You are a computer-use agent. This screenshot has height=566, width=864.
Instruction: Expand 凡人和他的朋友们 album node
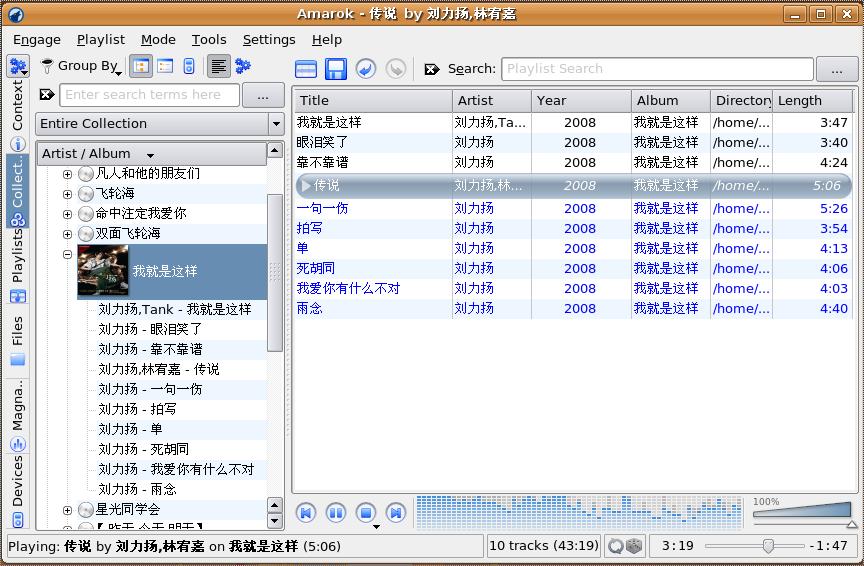67,174
